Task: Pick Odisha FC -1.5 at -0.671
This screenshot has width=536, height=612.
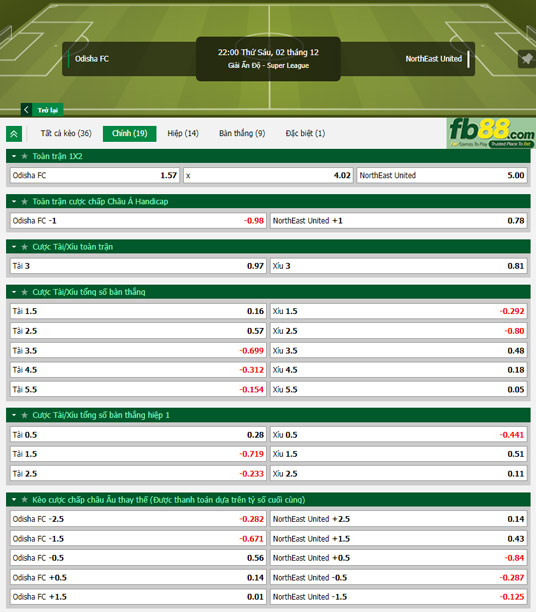Action: tap(138, 539)
